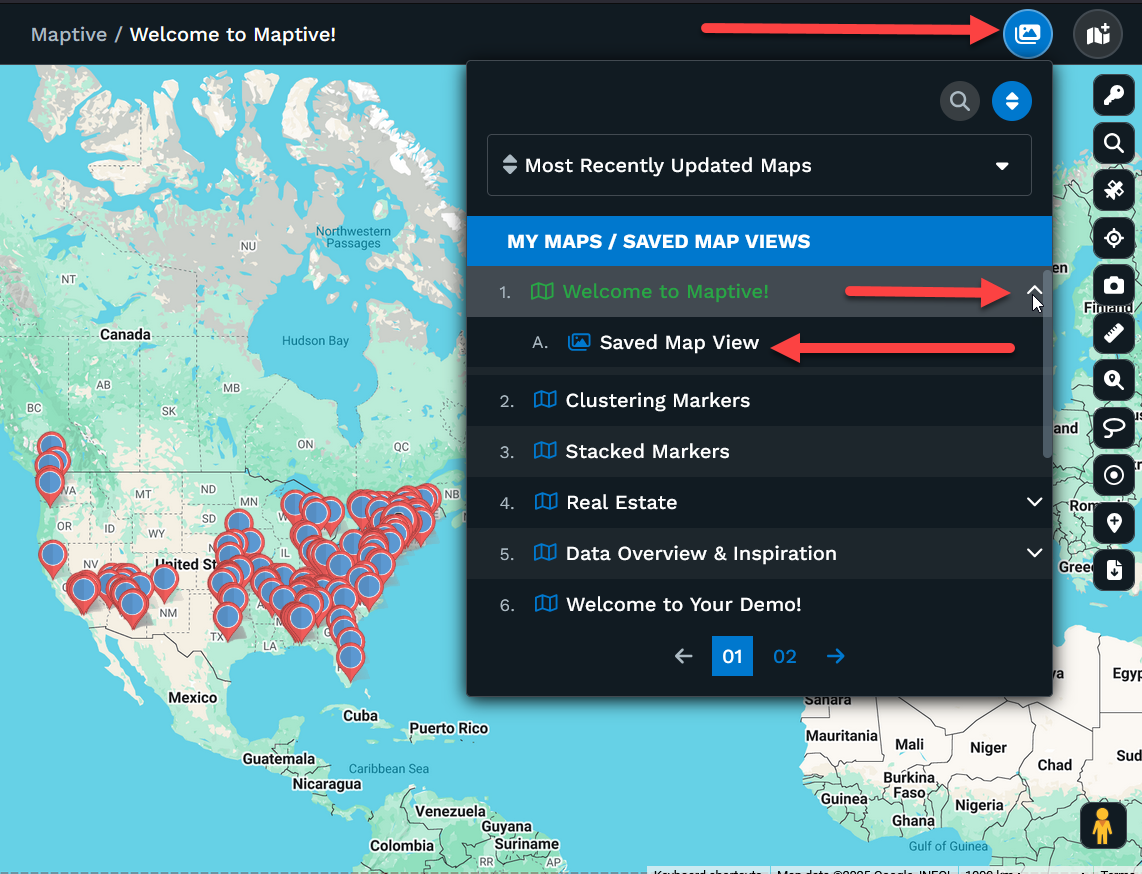Click the Puerto Rico map label
Image resolution: width=1142 pixels, height=874 pixels.
(x=449, y=728)
